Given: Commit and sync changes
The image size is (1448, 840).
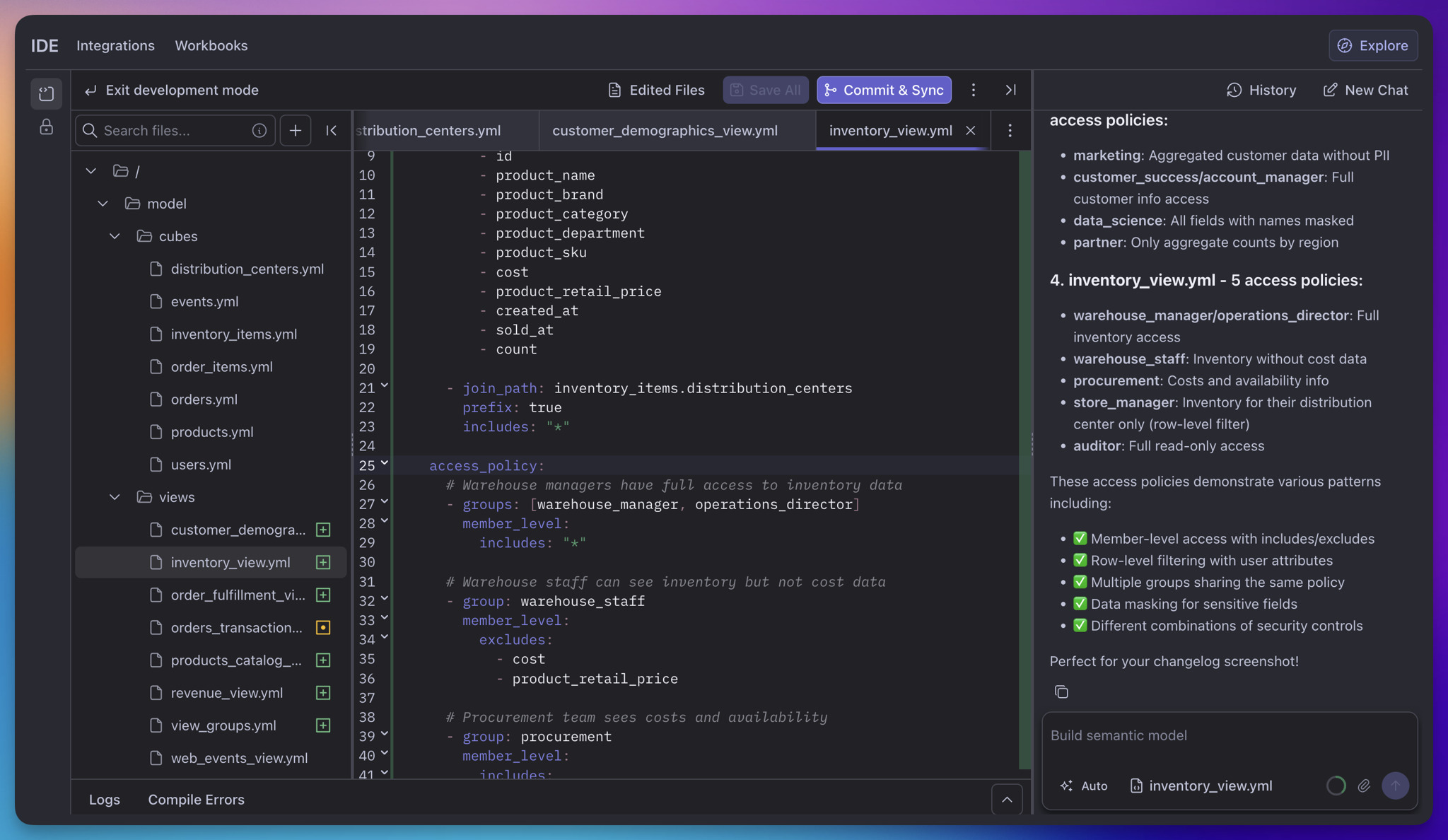Looking at the screenshot, I should [x=884, y=90].
